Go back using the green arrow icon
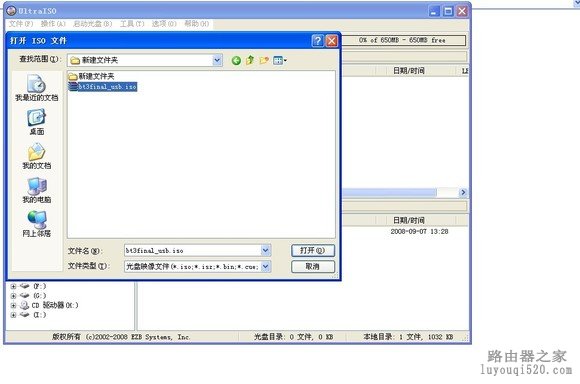The width and height of the screenshot is (580, 384). coord(236,60)
